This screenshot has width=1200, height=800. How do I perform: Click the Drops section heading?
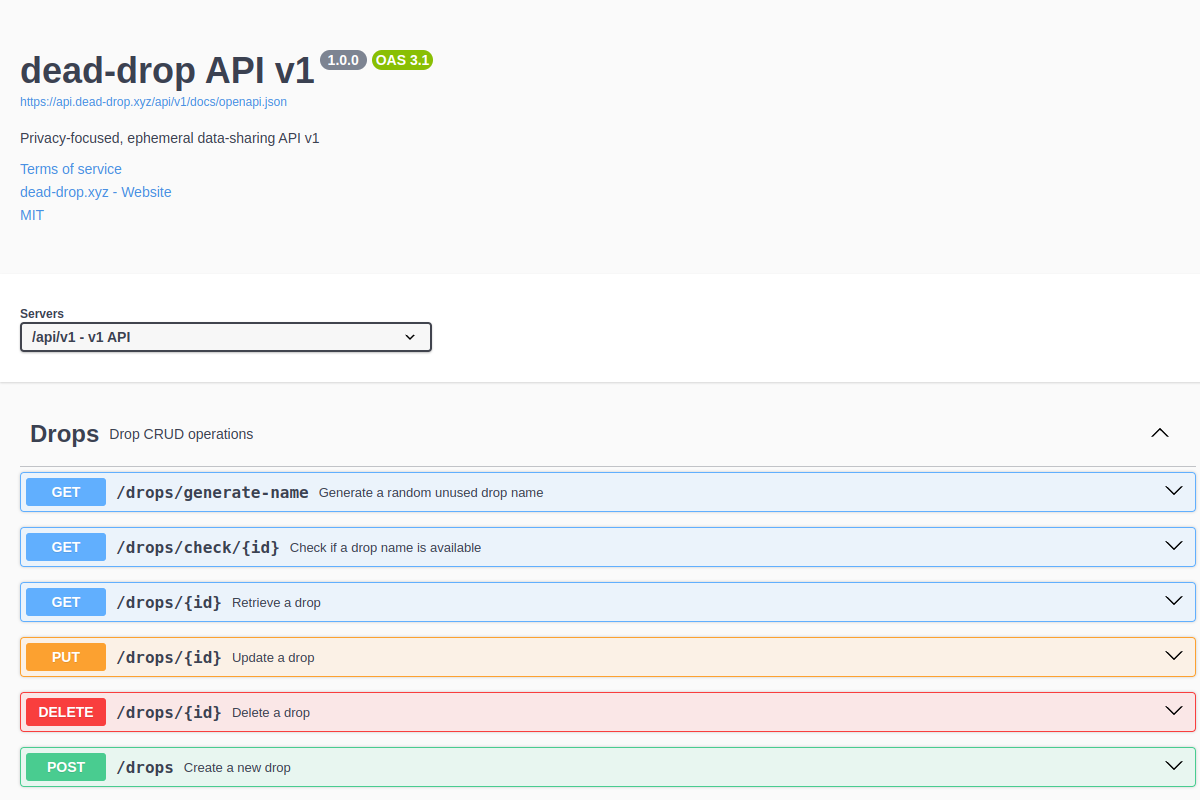(x=64, y=434)
